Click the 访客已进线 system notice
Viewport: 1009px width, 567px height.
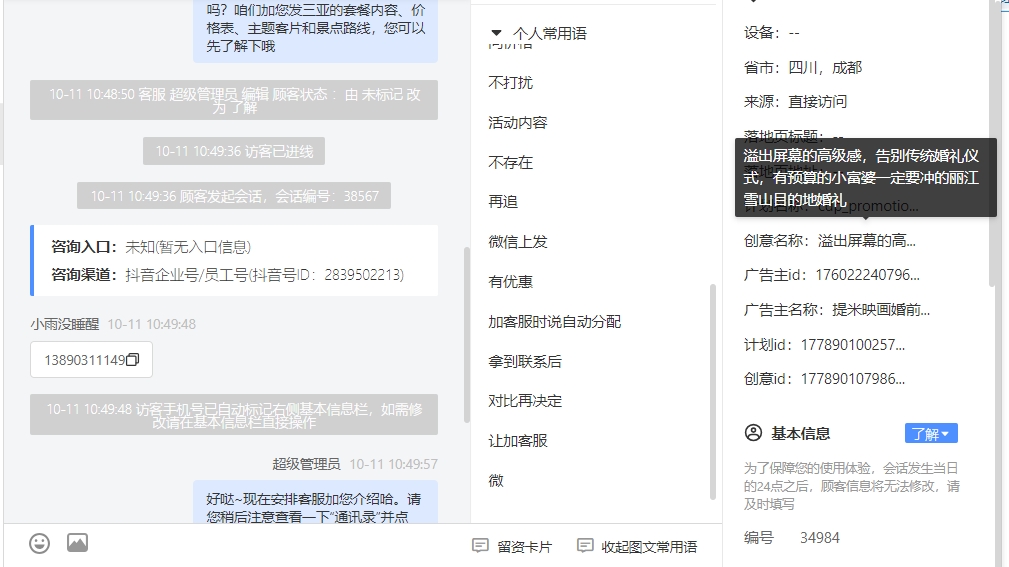tap(234, 151)
